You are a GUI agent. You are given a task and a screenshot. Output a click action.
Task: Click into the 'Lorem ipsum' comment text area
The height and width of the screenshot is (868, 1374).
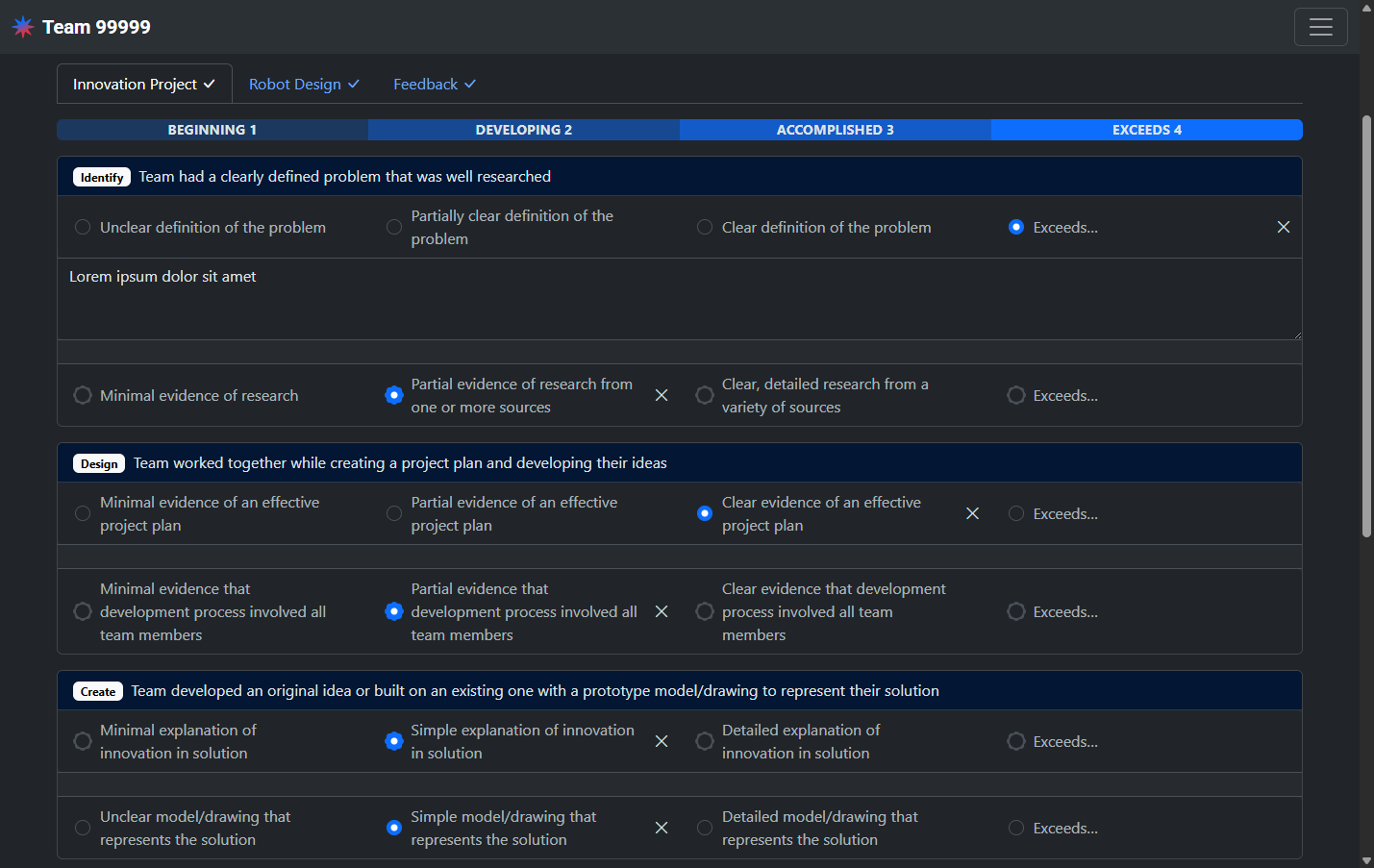[x=673, y=300]
